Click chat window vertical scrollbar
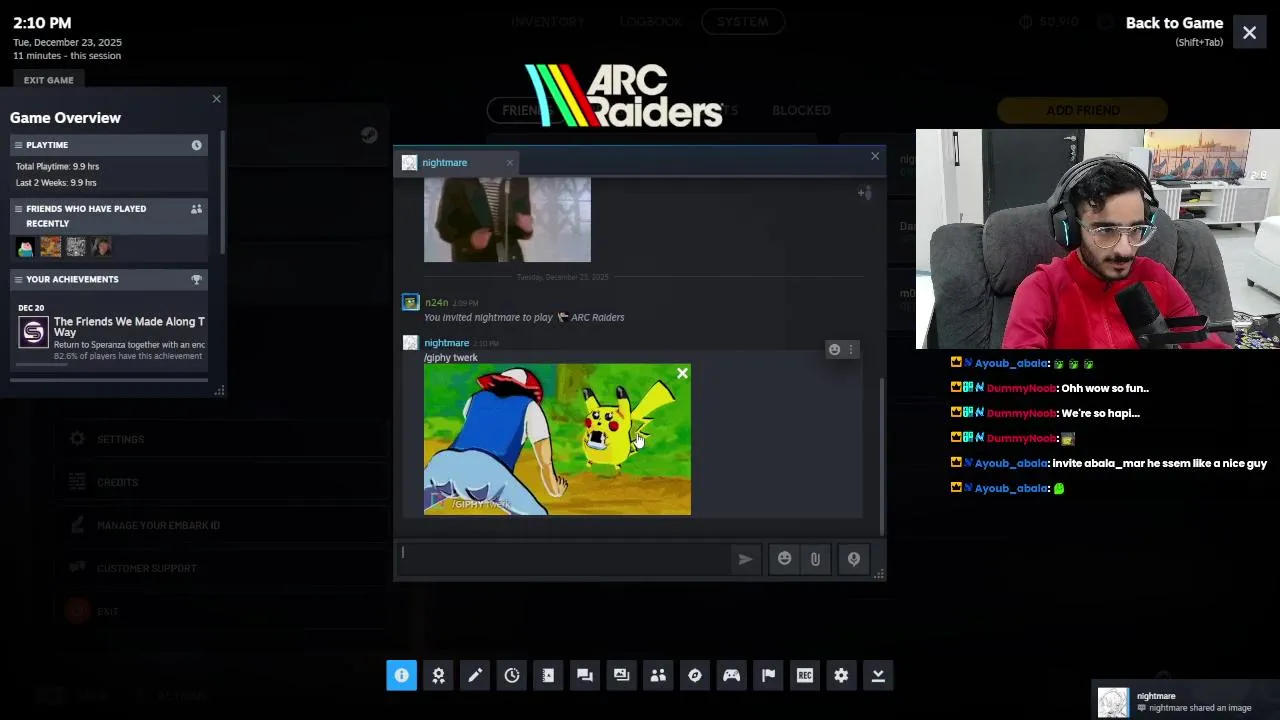Image resolution: width=1280 pixels, height=720 pixels. tap(882, 455)
